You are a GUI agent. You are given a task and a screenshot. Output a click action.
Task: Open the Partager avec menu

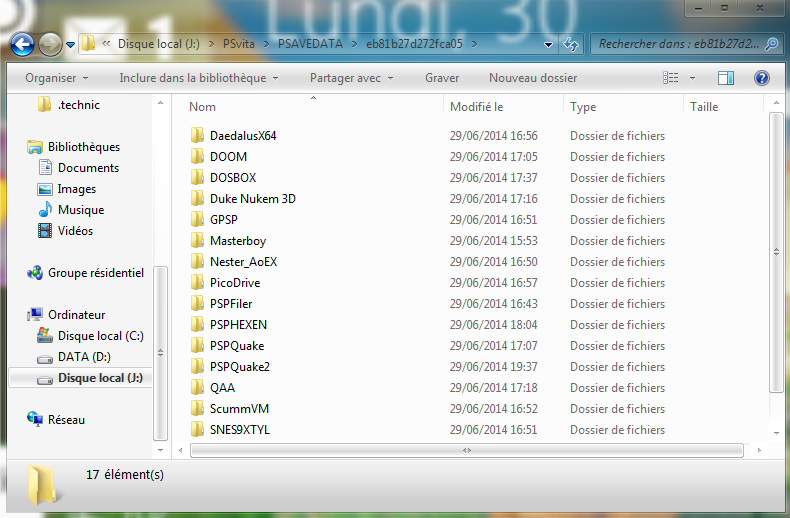coord(351,78)
